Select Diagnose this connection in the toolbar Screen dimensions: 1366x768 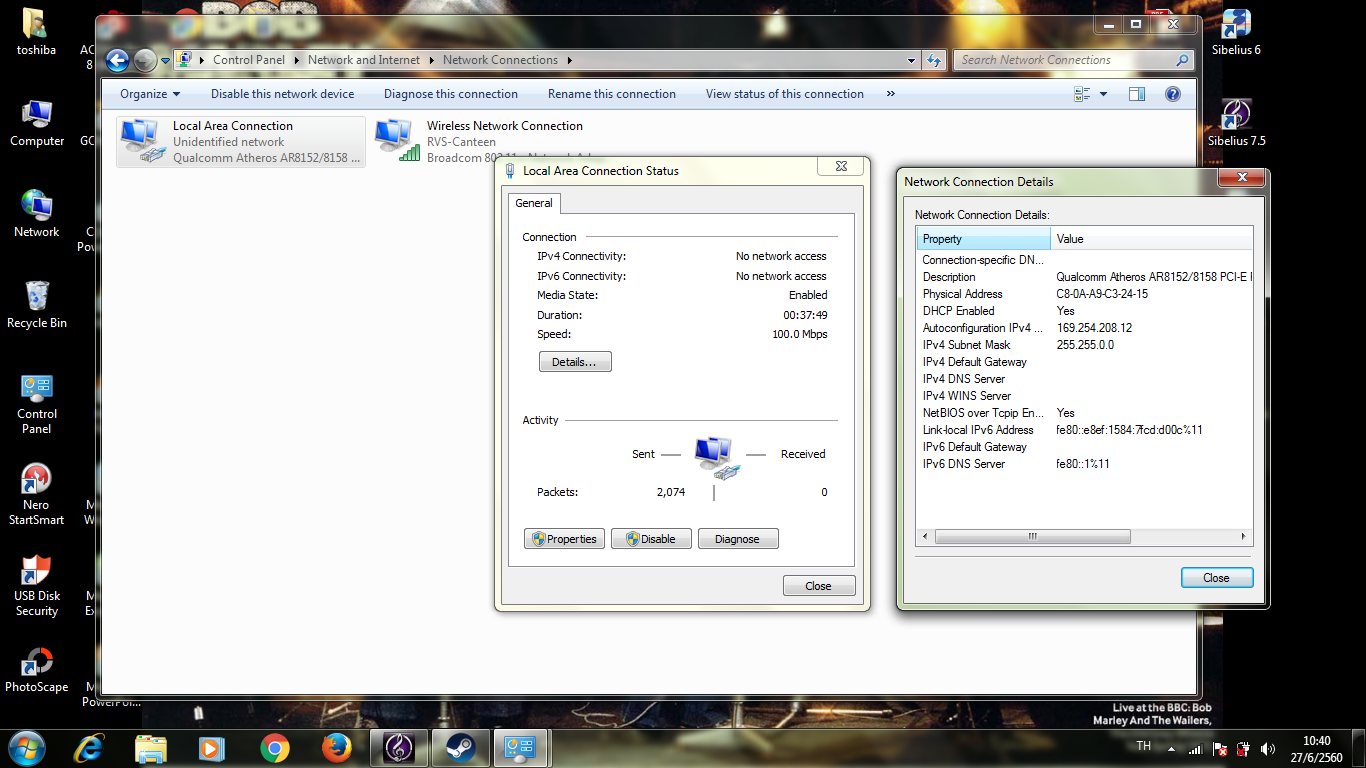click(x=451, y=93)
